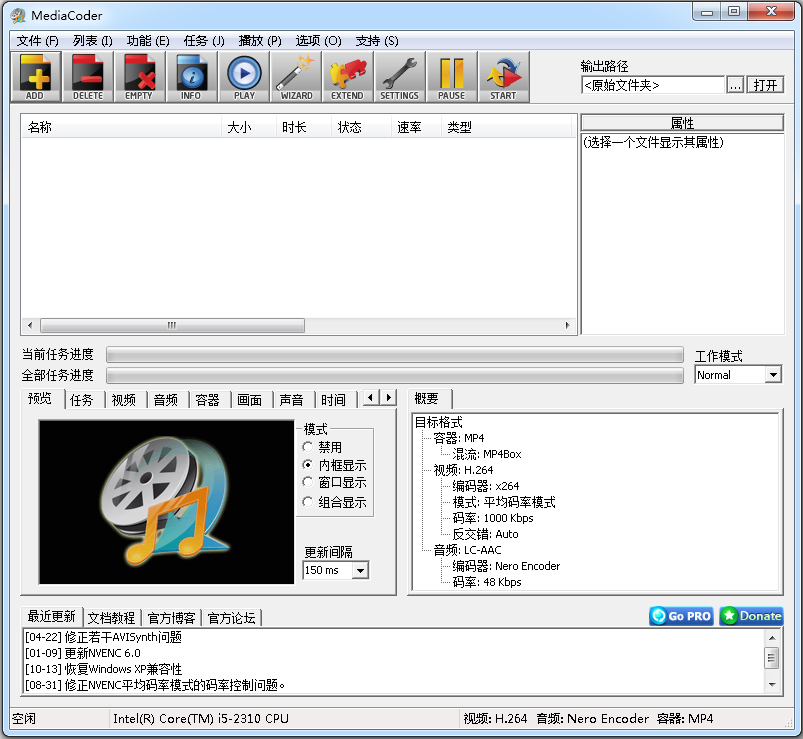Viewport: 803px width, 739px height.
Task: Open the 文件 (F) menu
Action: point(37,41)
